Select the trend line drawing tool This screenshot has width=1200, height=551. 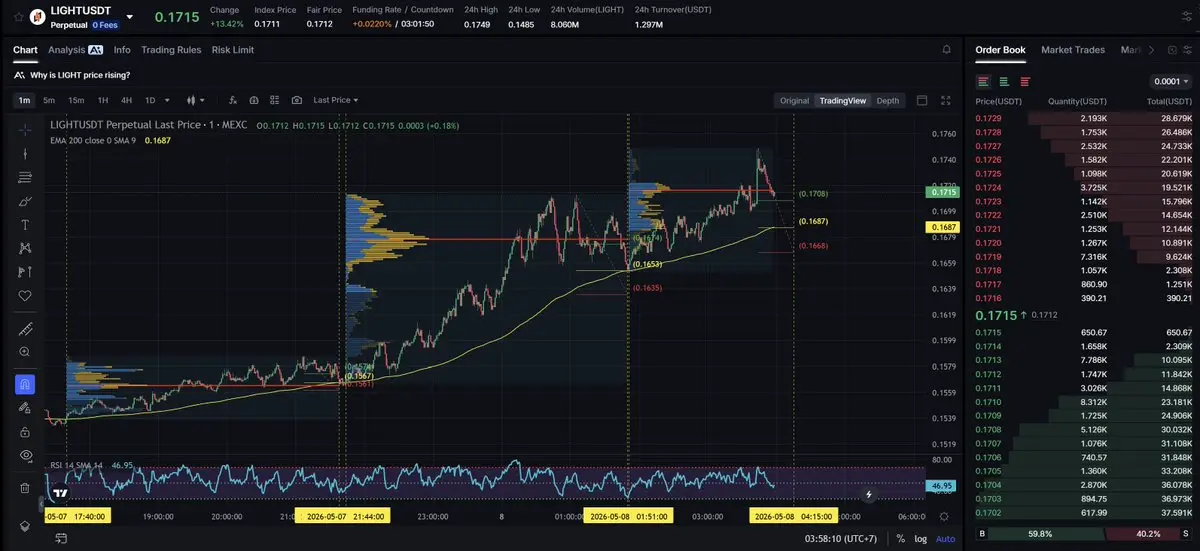pos(25,153)
